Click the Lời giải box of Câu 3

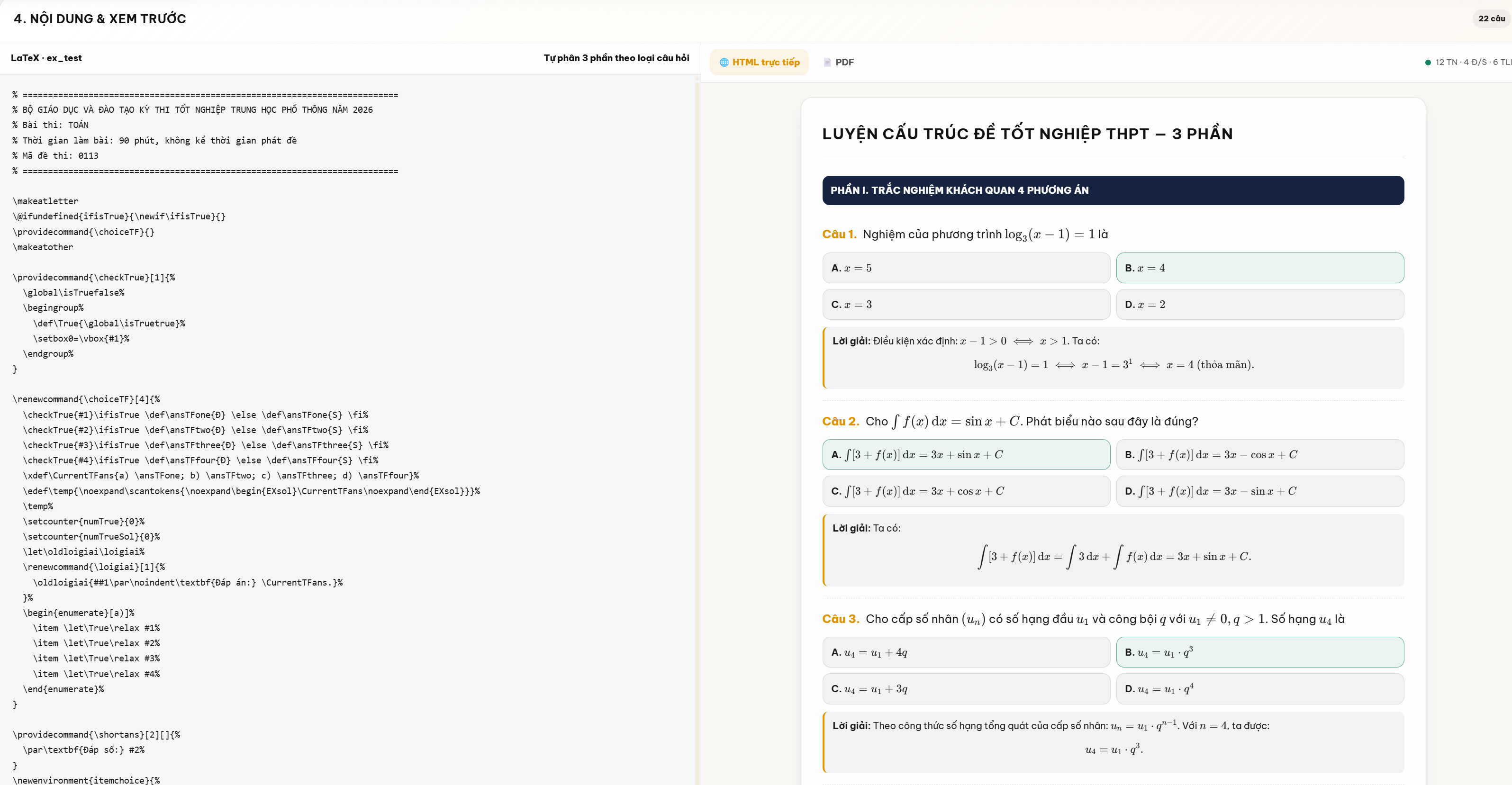(x=1113, y=742)
